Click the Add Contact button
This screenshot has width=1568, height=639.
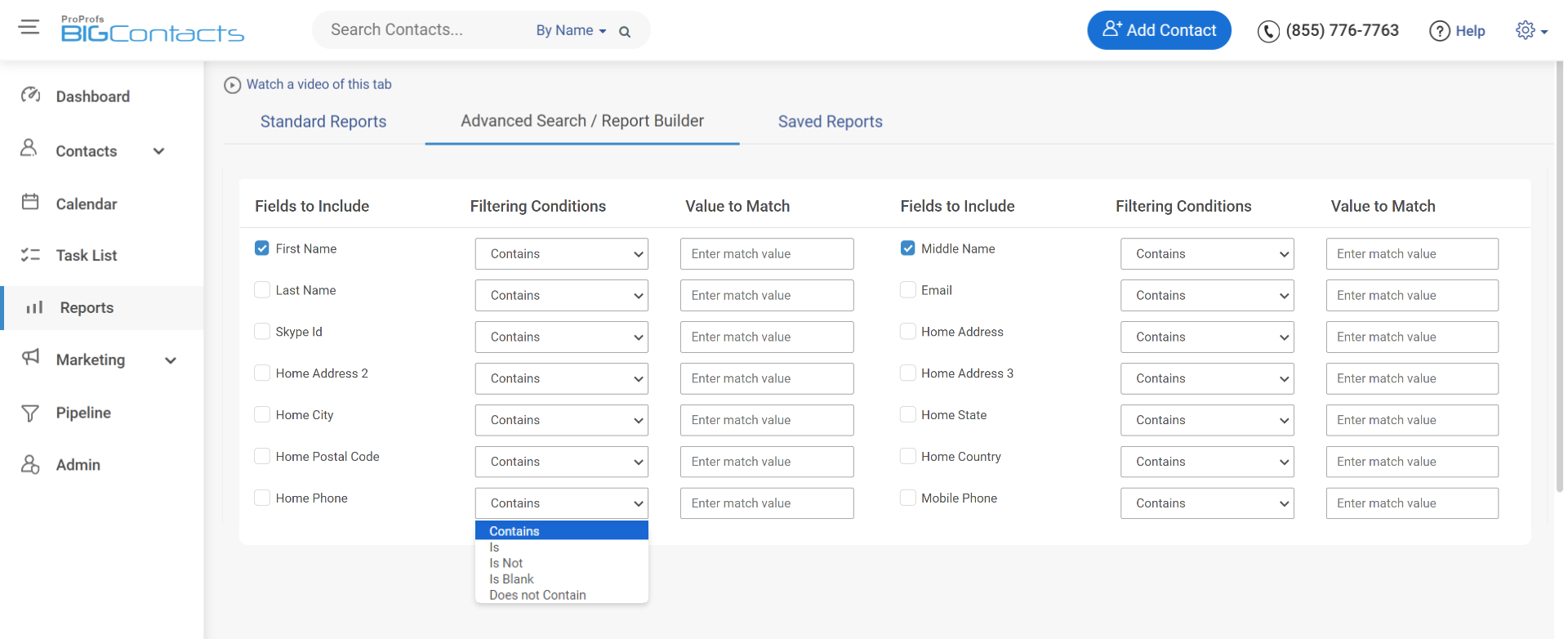pyautogui.click(x=1159, y=30)
